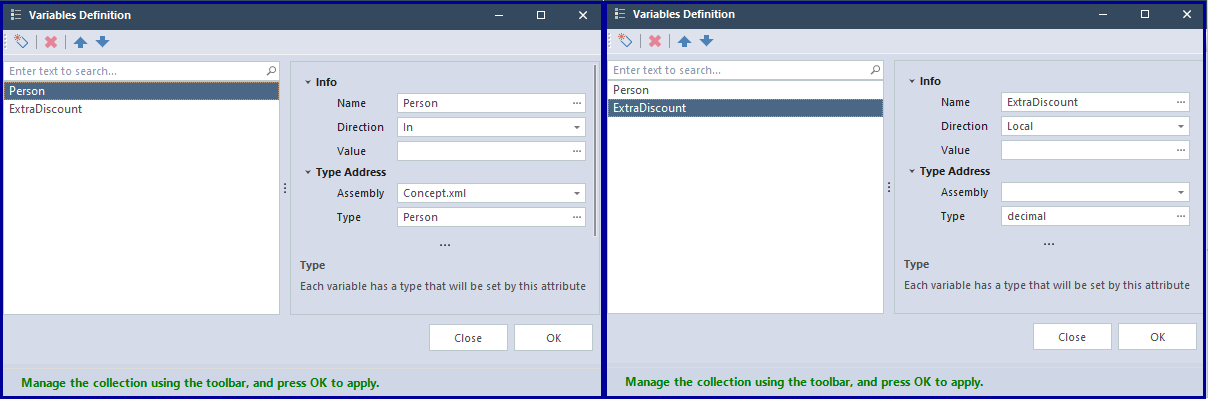
Task: Open ellipsis editor for Type field decimal
Action: (x=1181, y=216)
